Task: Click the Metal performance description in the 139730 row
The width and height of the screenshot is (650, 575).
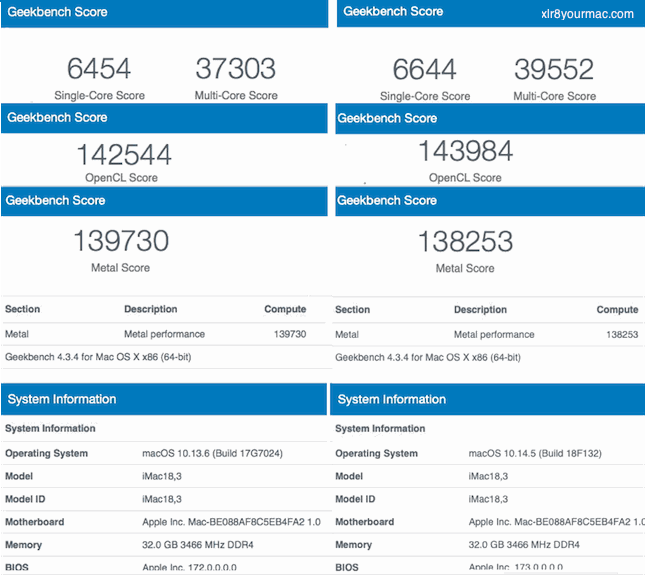Action: coord(165,334)
